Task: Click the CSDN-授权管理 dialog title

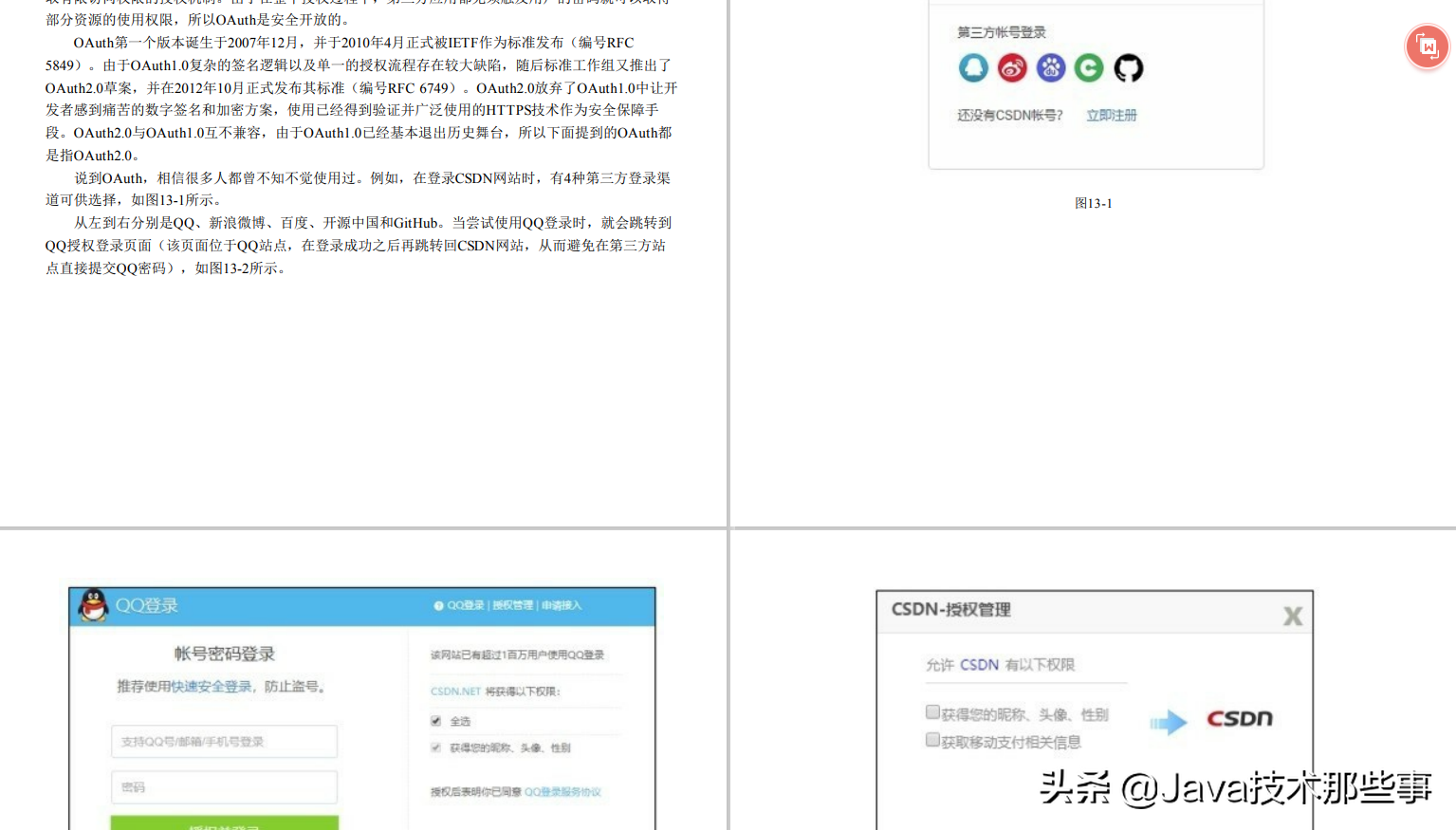Action: pos(951,610)
